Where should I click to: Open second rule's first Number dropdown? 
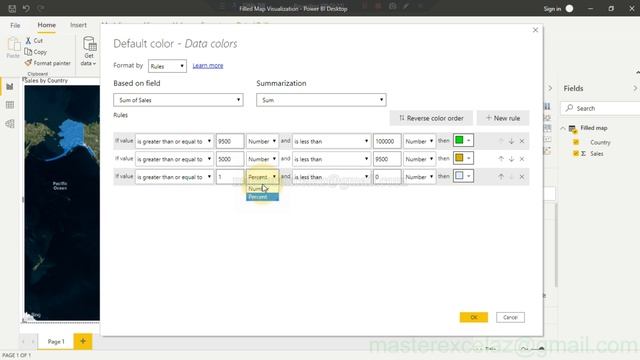click(x=262, y=159)
